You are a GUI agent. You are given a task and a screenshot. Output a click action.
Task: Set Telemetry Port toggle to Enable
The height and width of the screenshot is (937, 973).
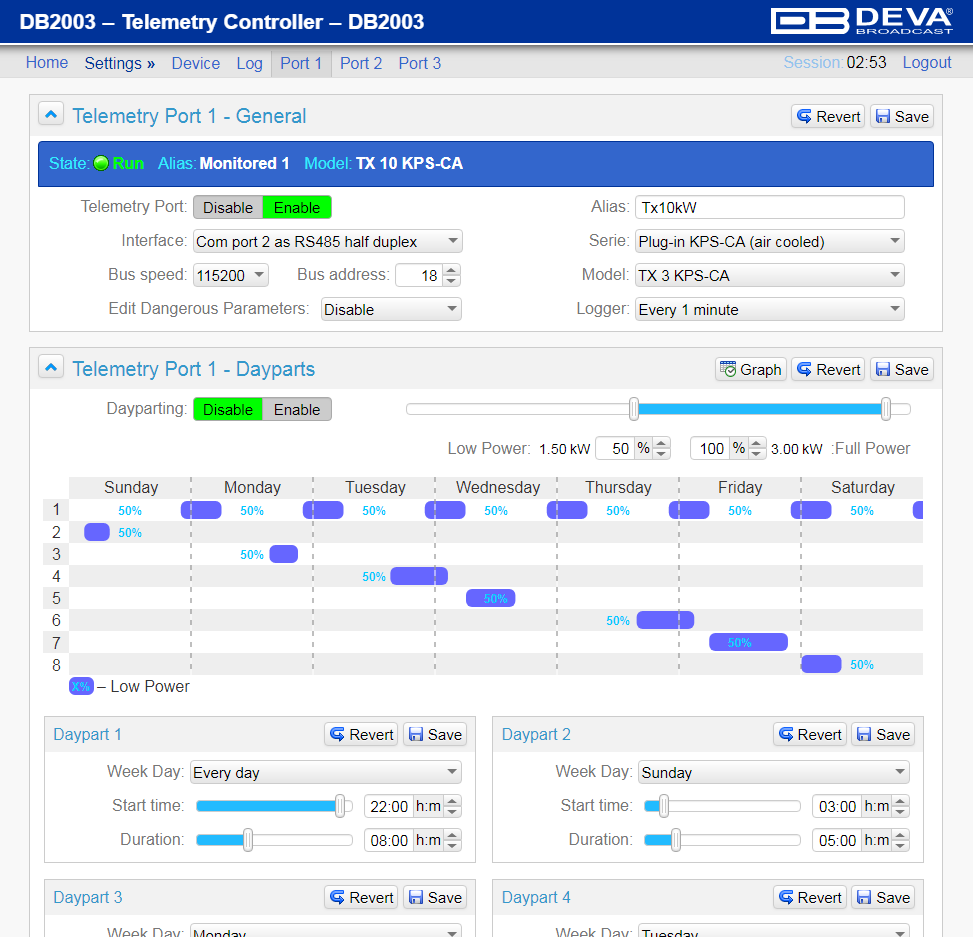click(x=297, y=207)
